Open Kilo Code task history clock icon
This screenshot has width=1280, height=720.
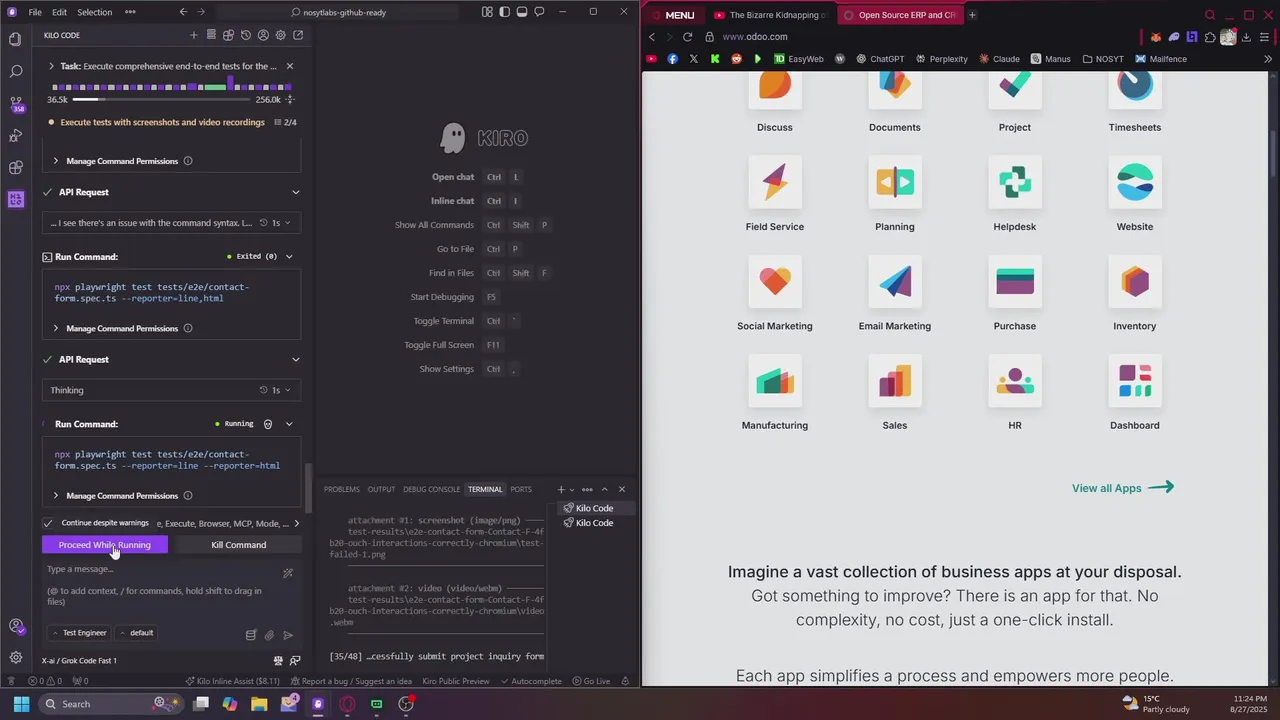click(x=246, y=35)
